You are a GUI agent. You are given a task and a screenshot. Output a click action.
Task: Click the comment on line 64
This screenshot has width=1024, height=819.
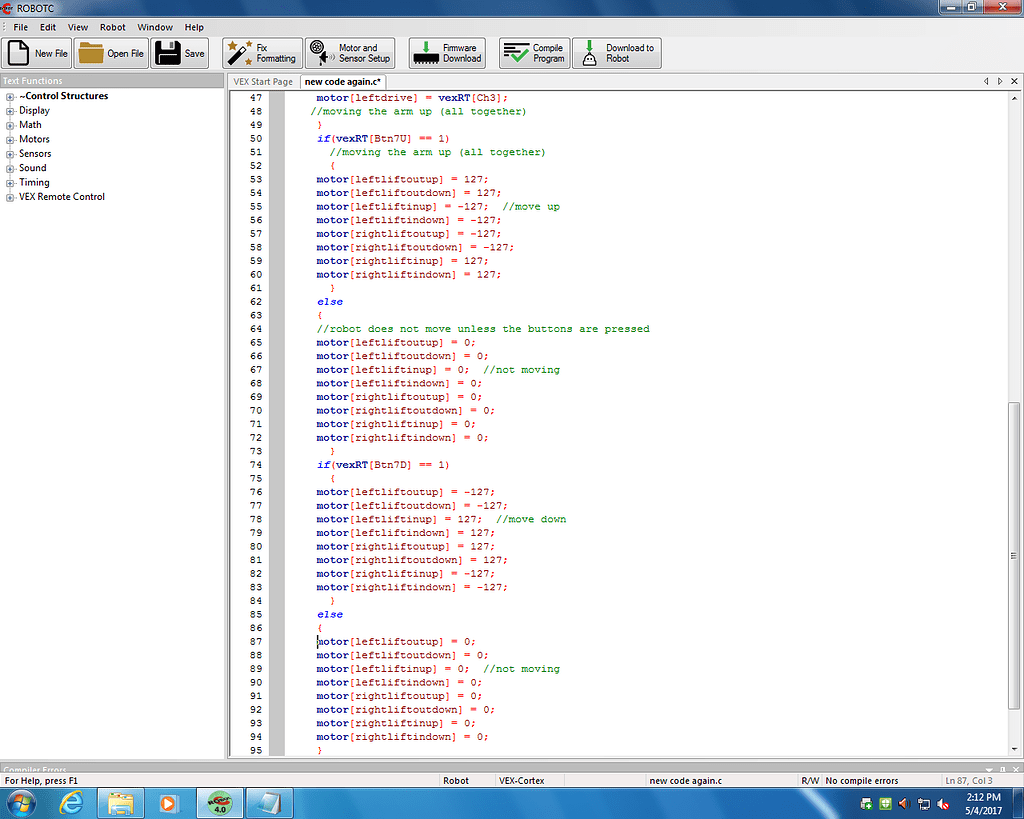coord(483,329)
